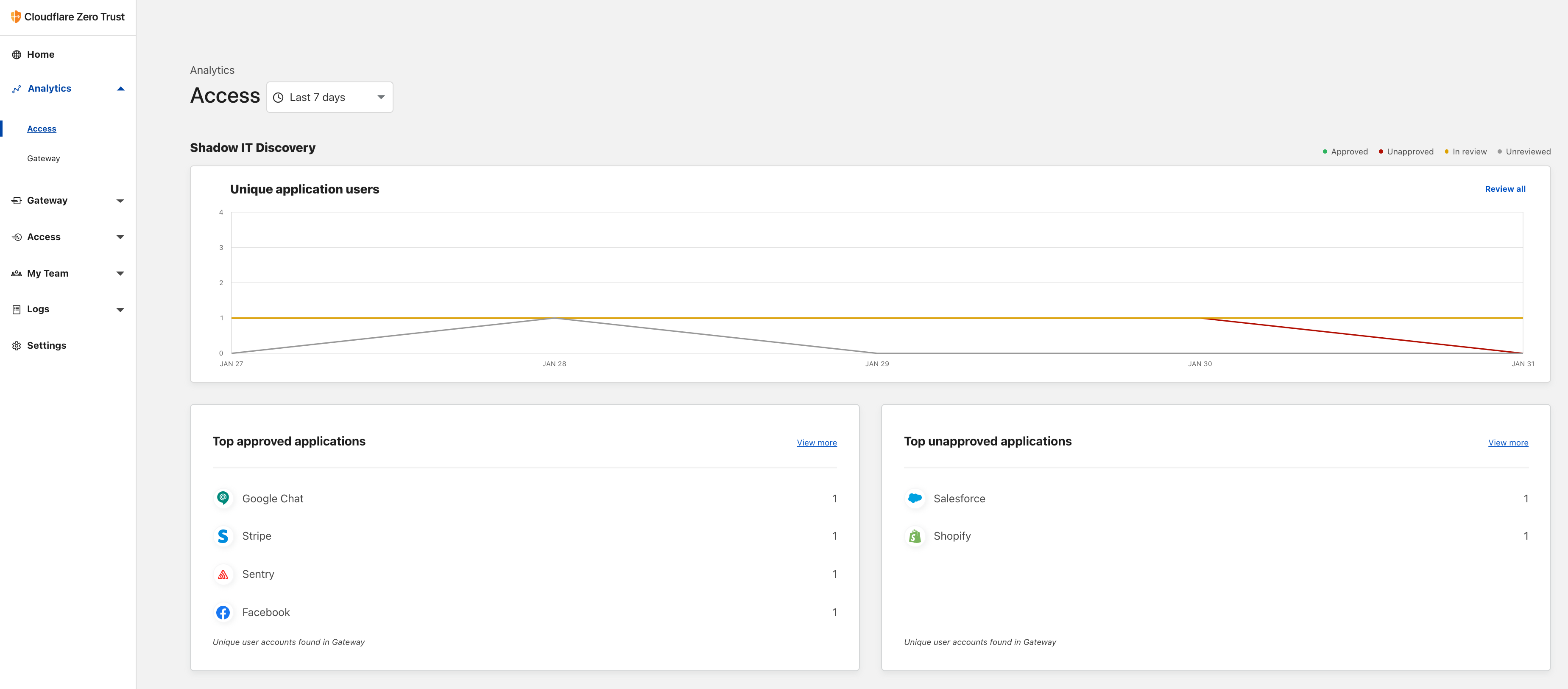
Task: Select the Facebook row in approved applications
Action: point(265,612)
